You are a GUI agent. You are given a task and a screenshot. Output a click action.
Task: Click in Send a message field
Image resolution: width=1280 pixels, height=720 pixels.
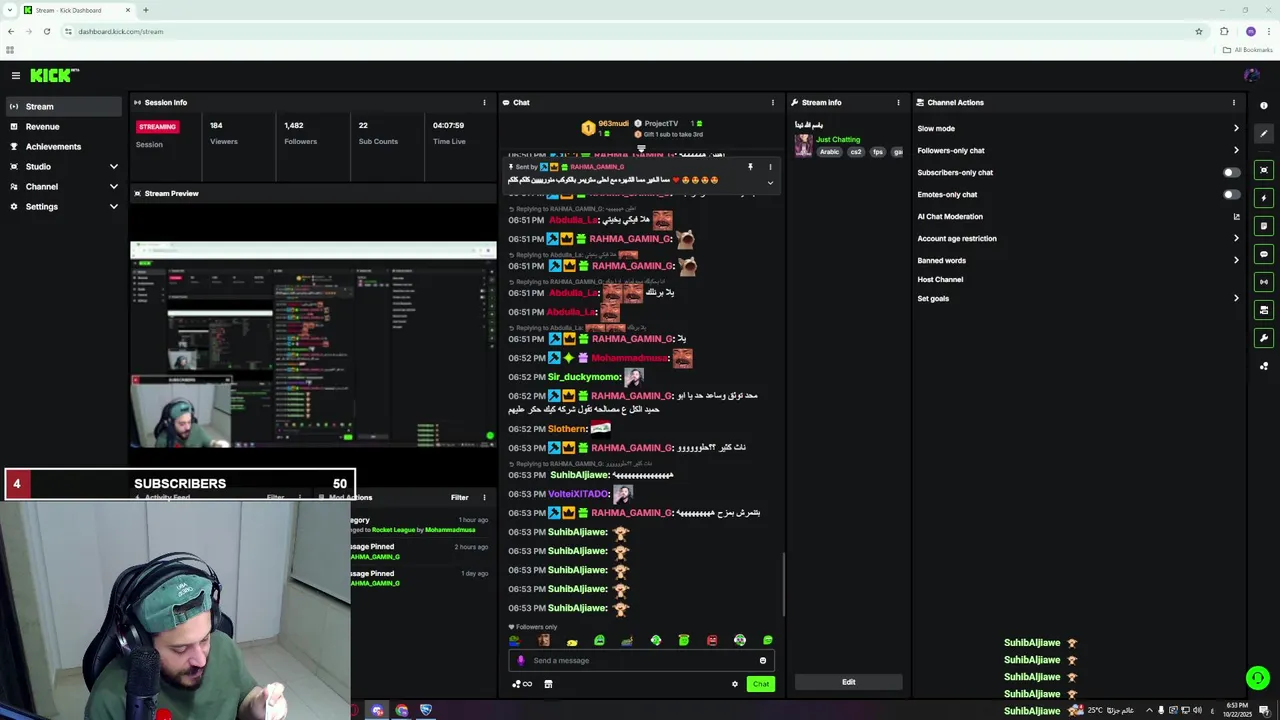641,660
